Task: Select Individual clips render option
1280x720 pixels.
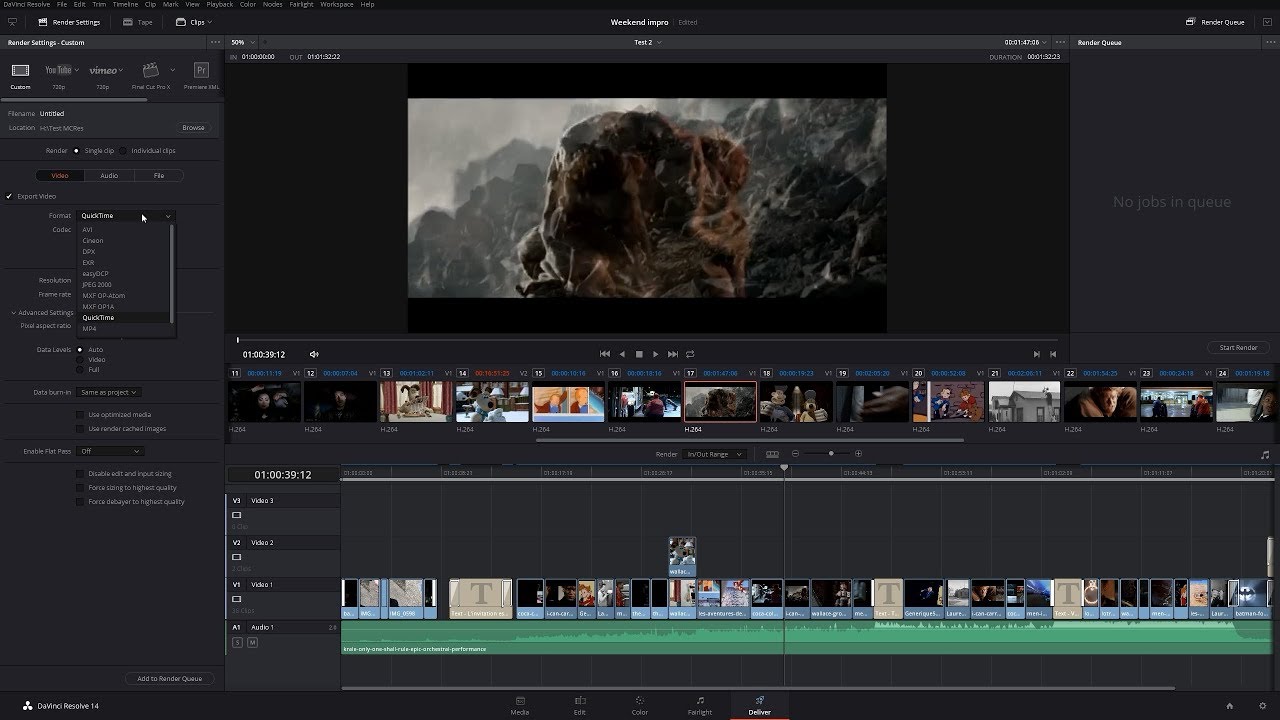Action: tap(124, 151)
